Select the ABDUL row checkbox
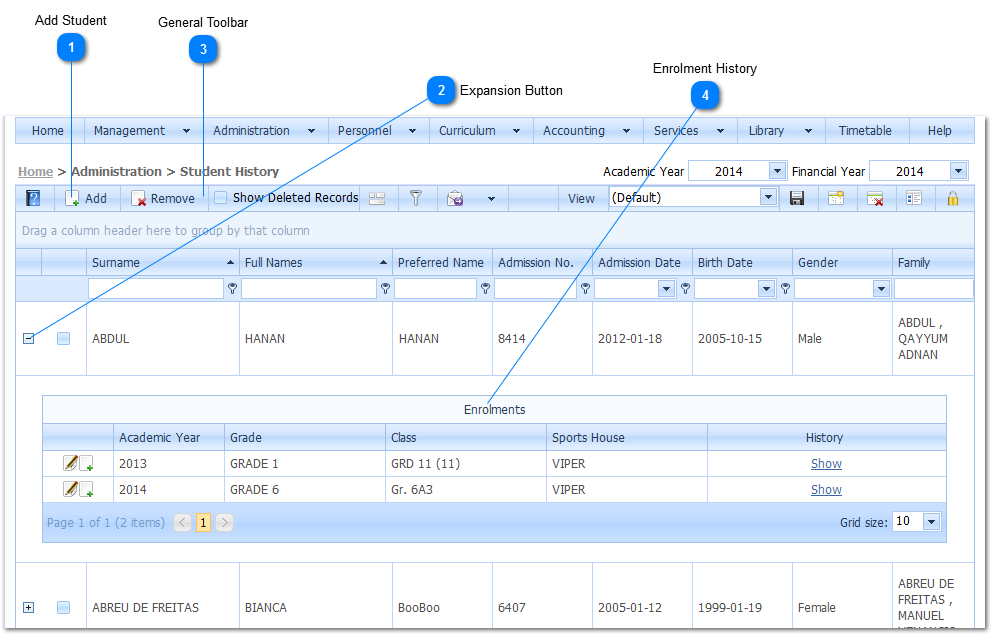993x636 pixels. coord(64,339)
